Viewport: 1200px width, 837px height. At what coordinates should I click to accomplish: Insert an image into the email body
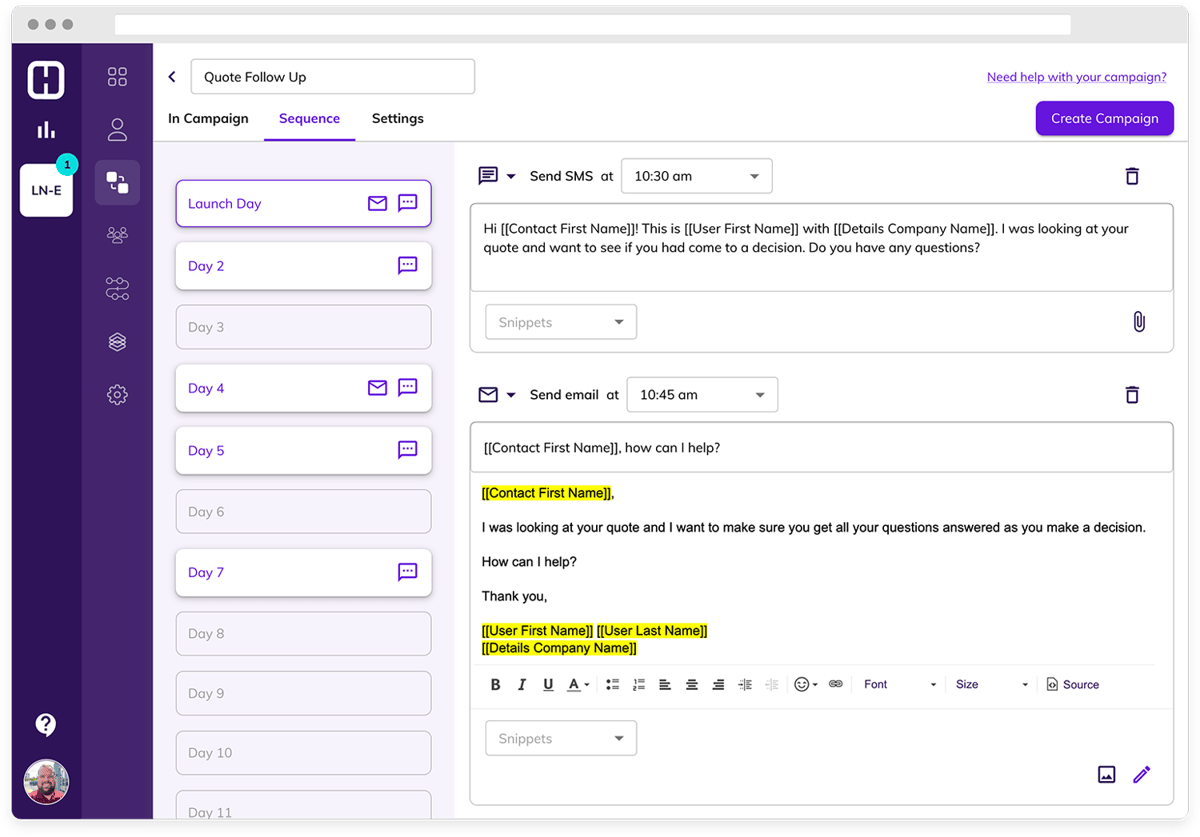tap(1106, 774)
